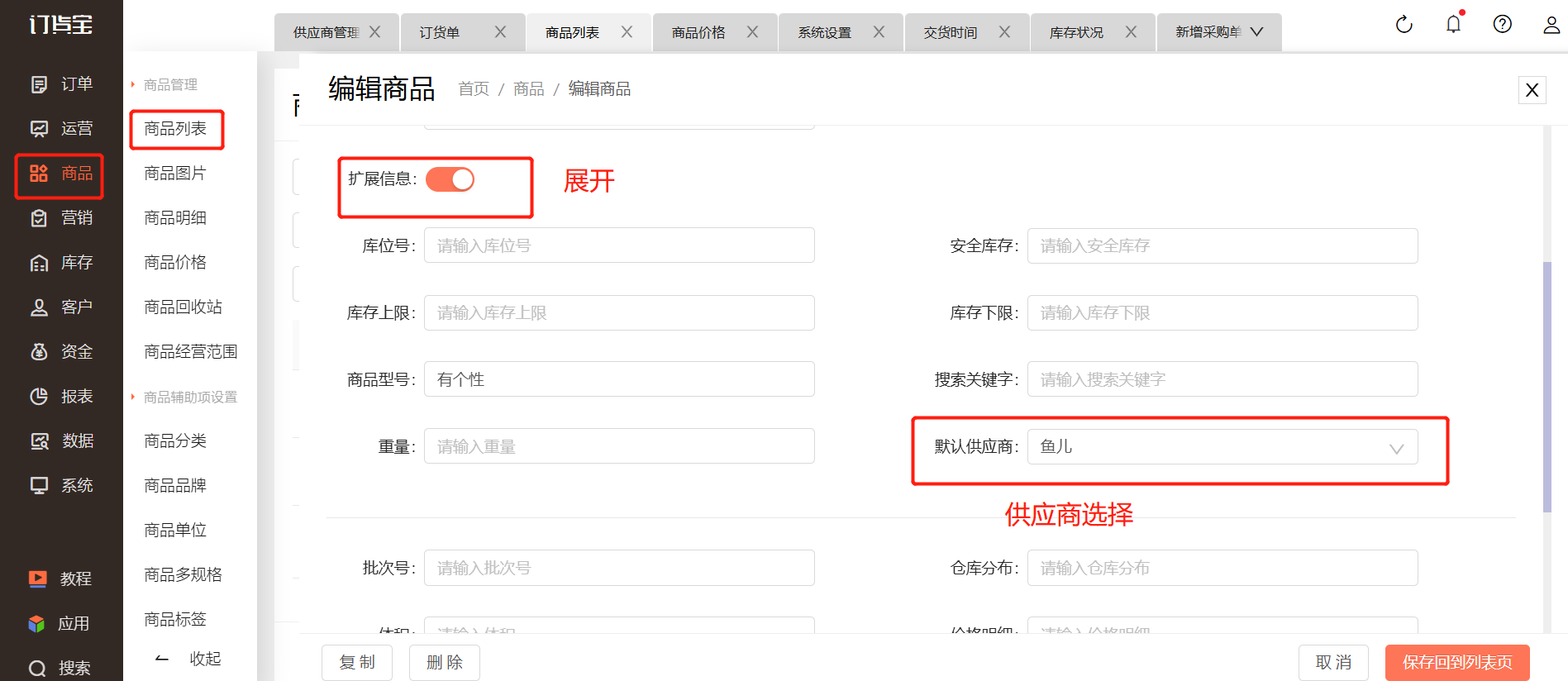Click the form's vertical scrollbar thumb
1568x681 pixels.
(1547, 387)
